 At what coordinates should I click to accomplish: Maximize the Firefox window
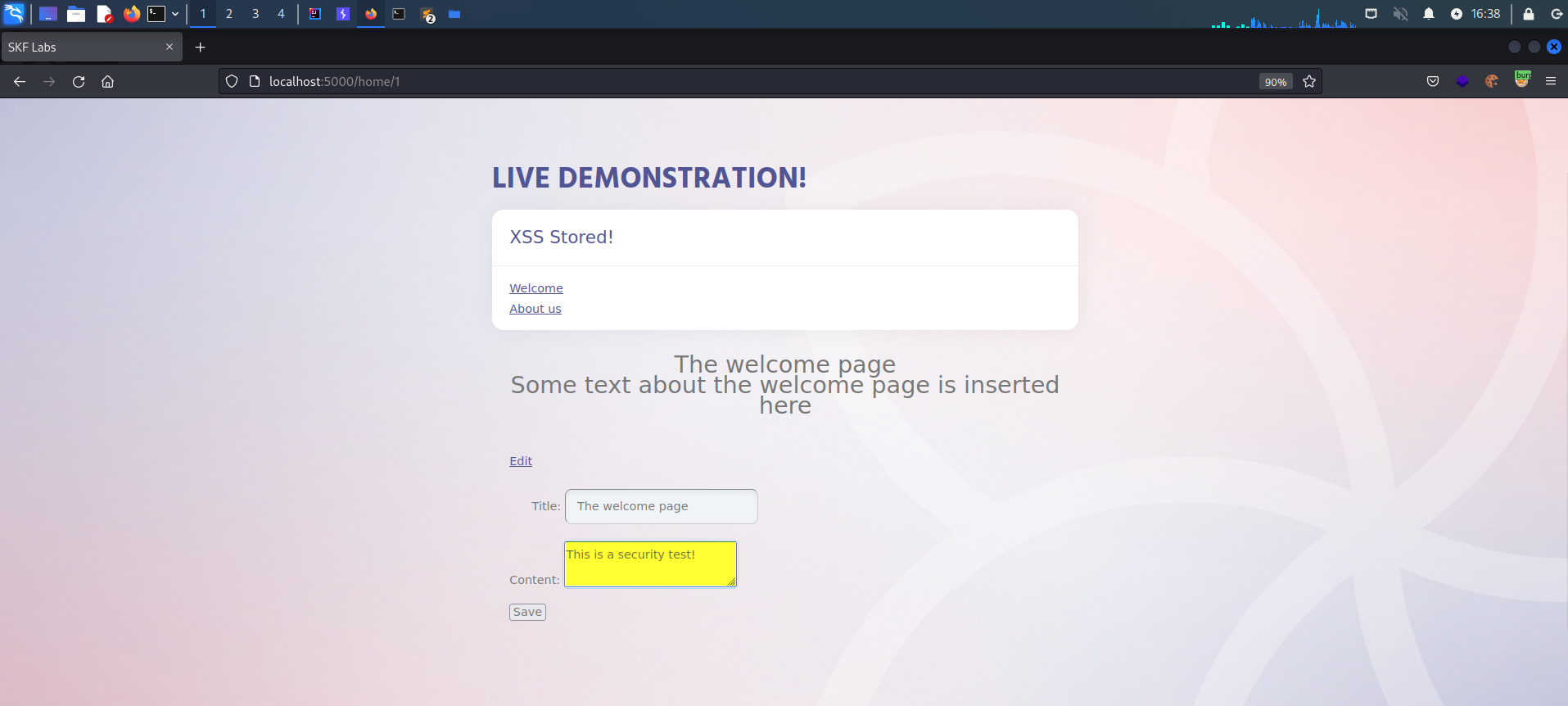[1534, 47]
